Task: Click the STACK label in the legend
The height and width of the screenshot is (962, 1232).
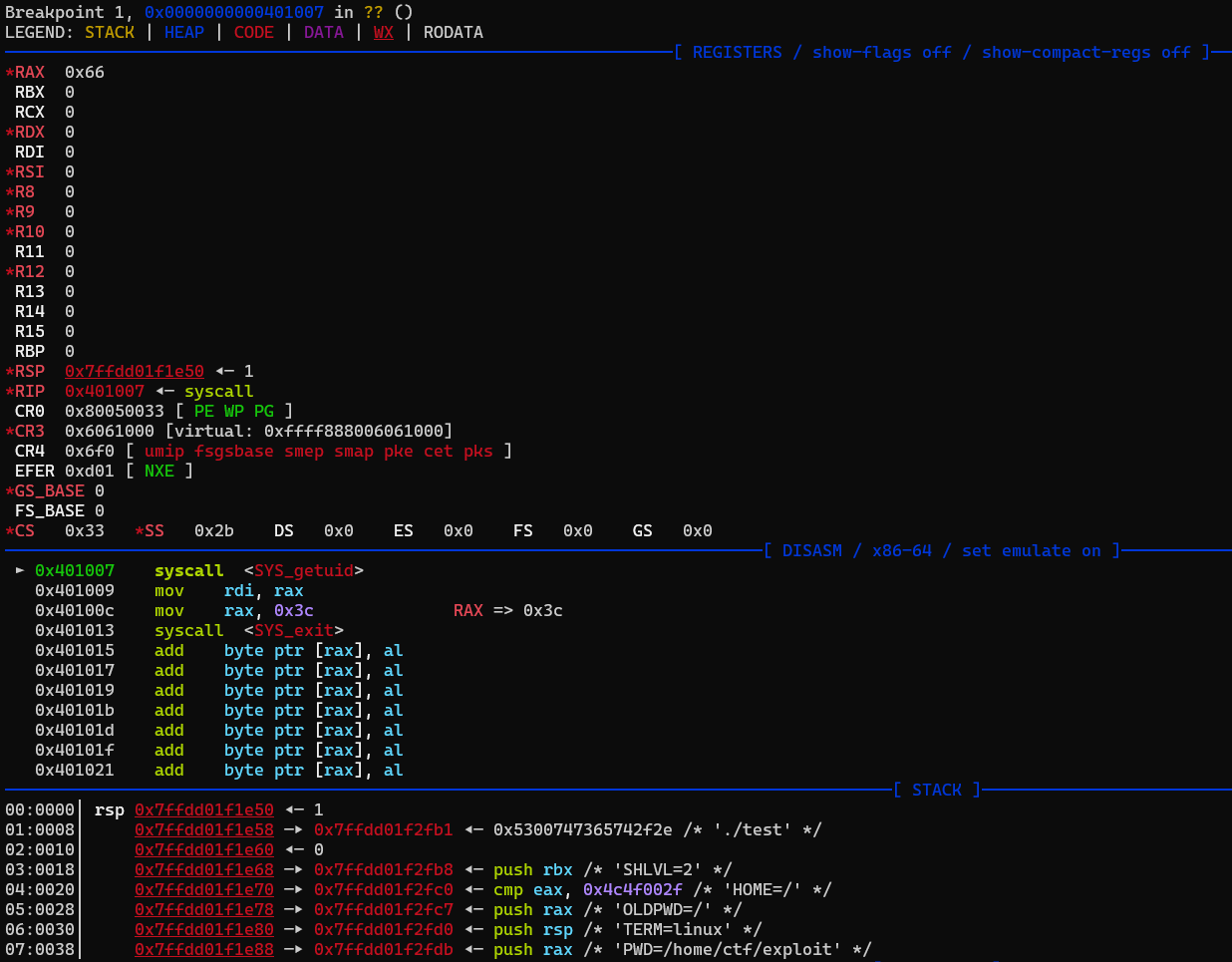Action: tap(110, 32)
